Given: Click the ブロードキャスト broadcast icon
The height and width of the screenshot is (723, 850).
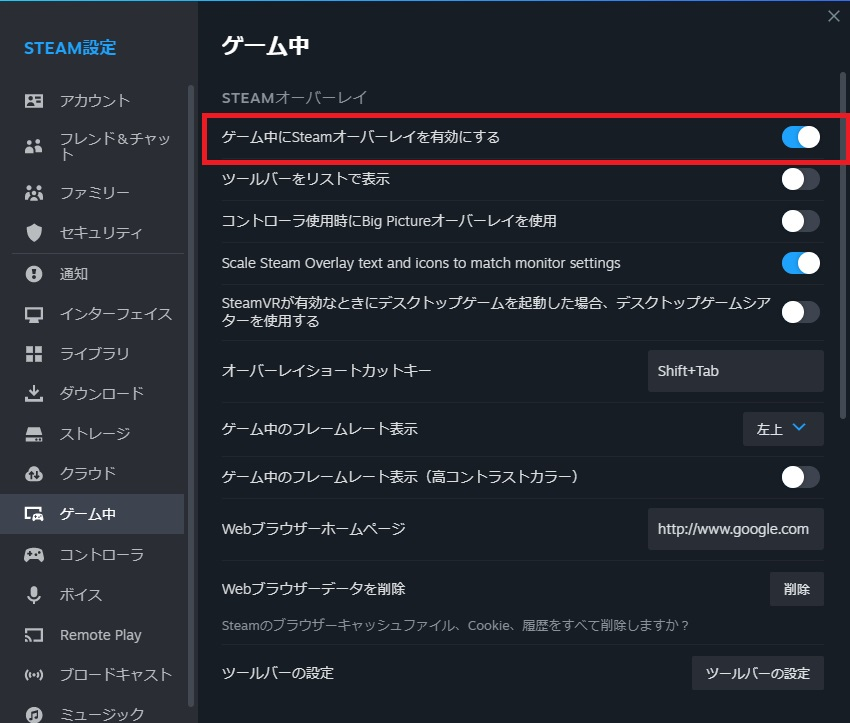Looking at the screenshot, I should point(34,675).
